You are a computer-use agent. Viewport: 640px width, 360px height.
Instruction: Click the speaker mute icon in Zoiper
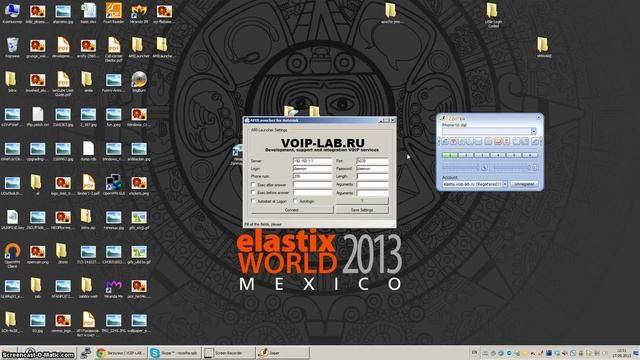(535, 167)
